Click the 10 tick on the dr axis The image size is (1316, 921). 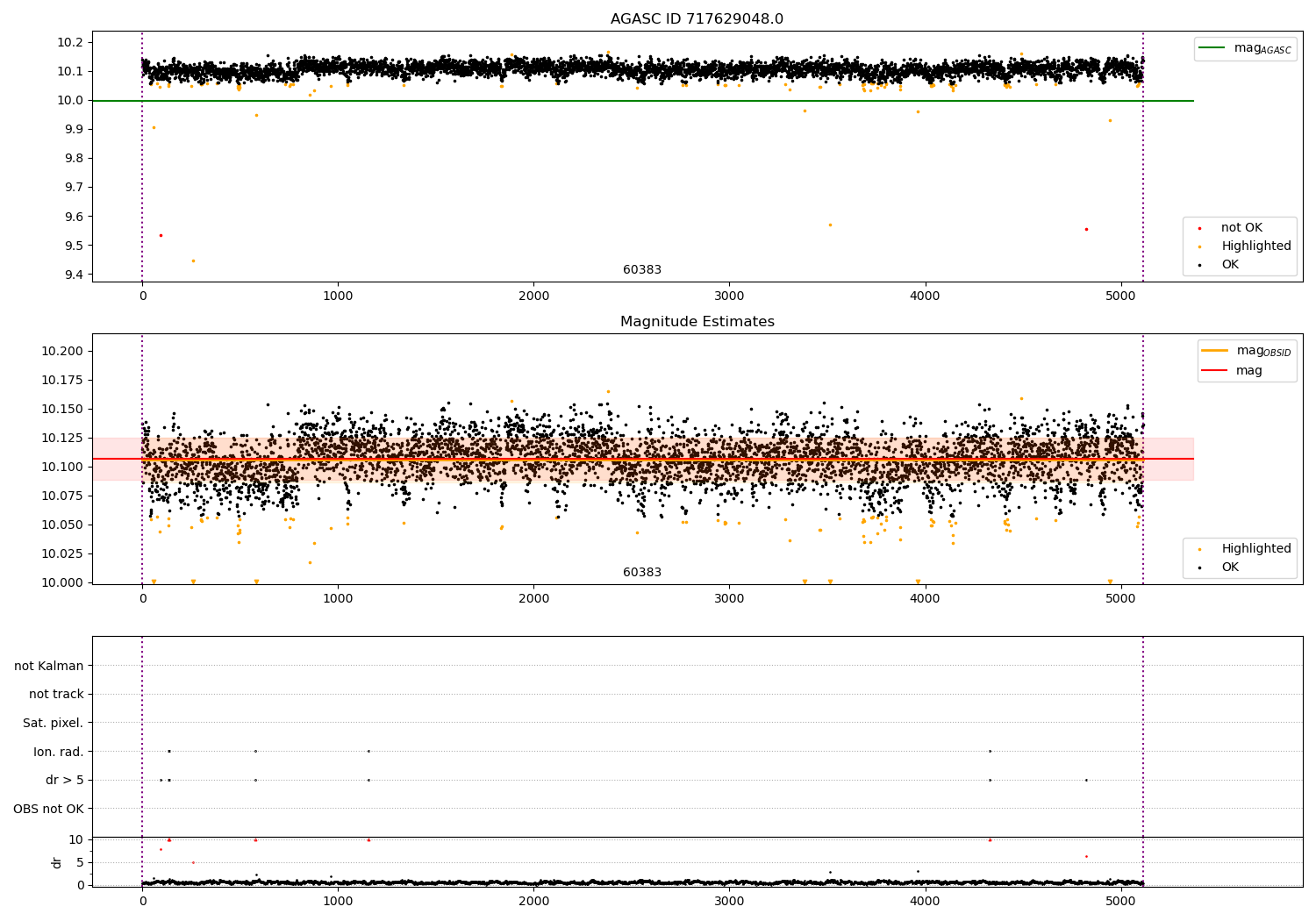(76, 840)
